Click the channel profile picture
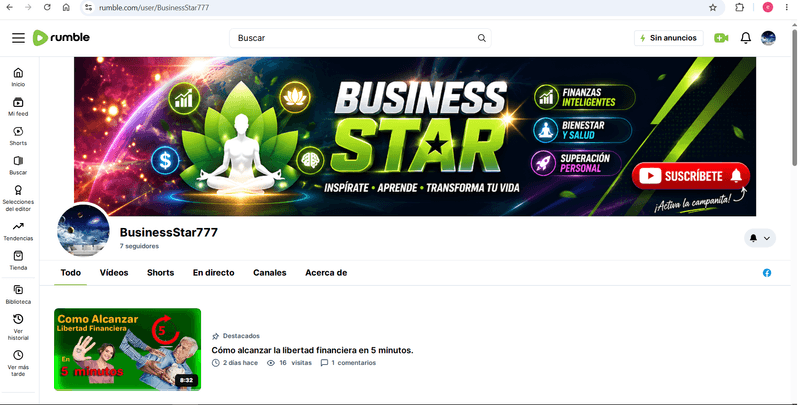 (x=83, y=230)
